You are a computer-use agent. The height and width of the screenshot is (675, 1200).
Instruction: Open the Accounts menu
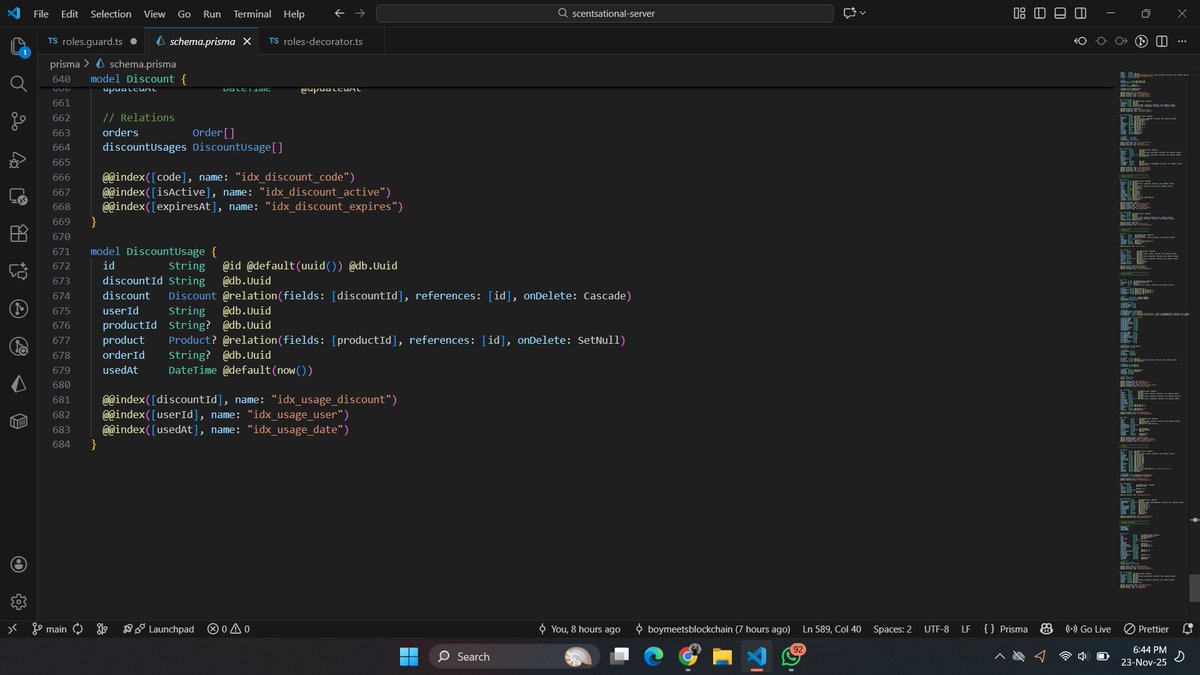coord(18,564)
